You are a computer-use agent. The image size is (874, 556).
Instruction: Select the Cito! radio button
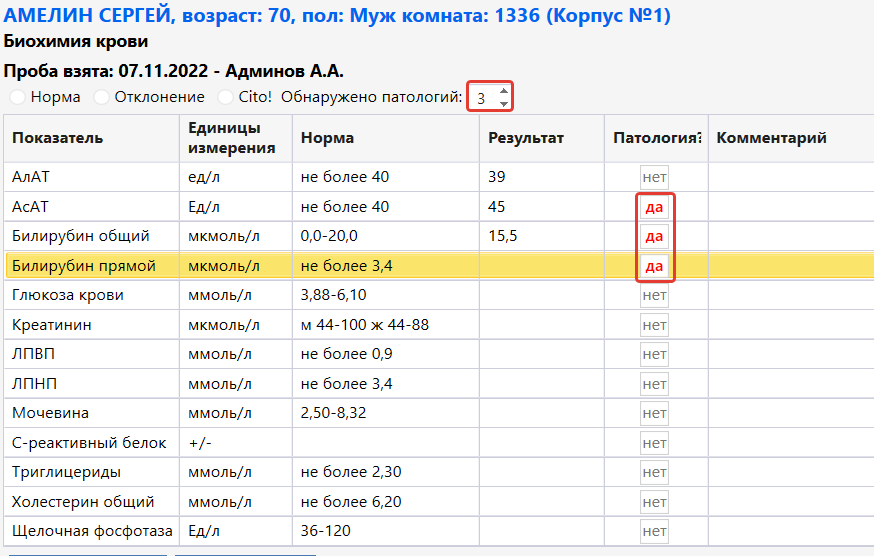(x=226, y=97)
